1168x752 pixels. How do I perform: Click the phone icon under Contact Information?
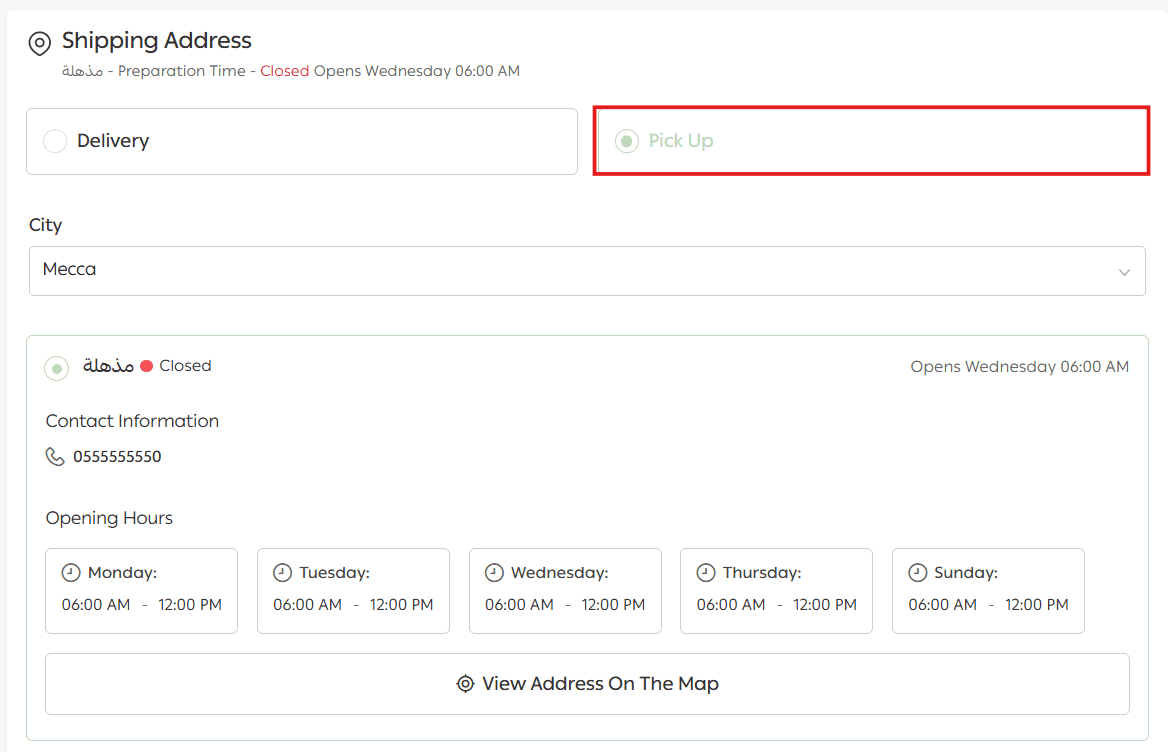pyautogui.click(x=55, y=457)
